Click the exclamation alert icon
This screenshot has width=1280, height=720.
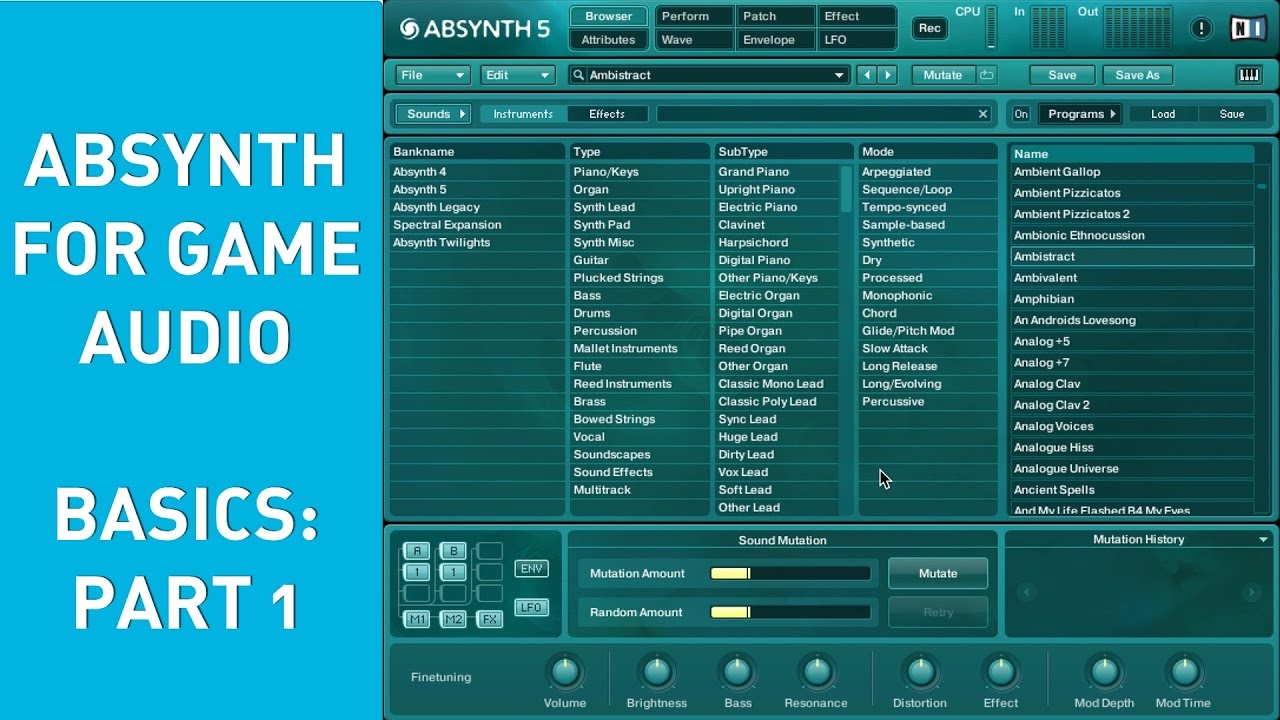[1201, 28]
